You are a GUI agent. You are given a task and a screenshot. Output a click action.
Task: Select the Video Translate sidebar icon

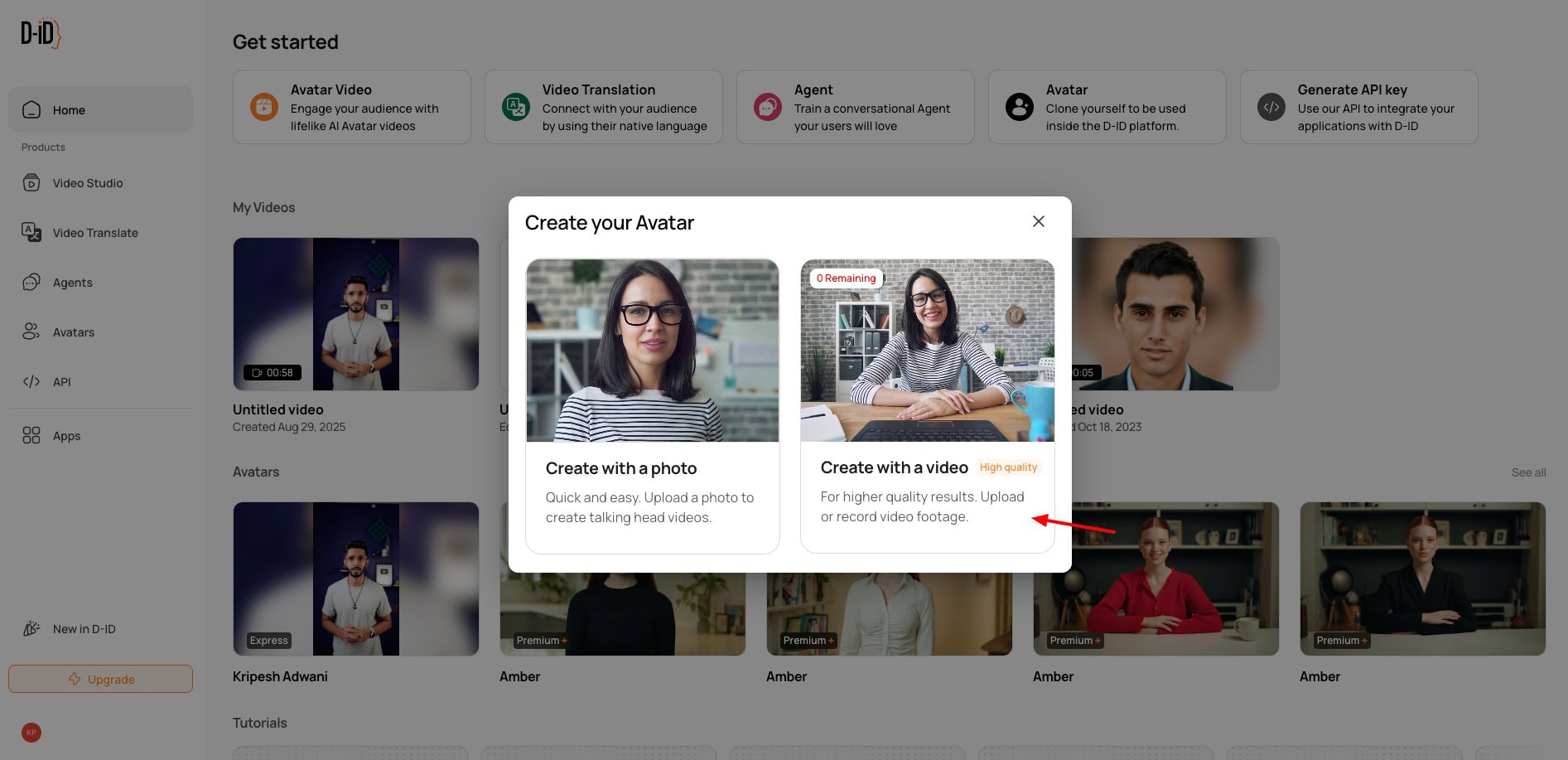[31, 233]
